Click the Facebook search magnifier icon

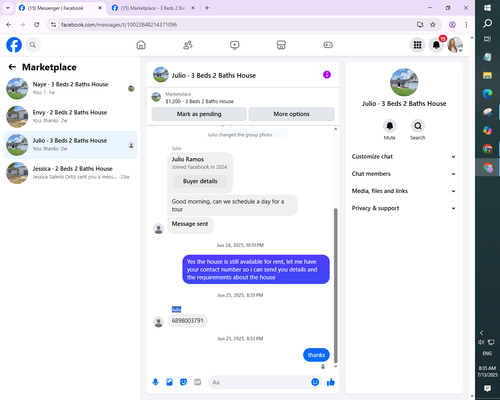33,45
